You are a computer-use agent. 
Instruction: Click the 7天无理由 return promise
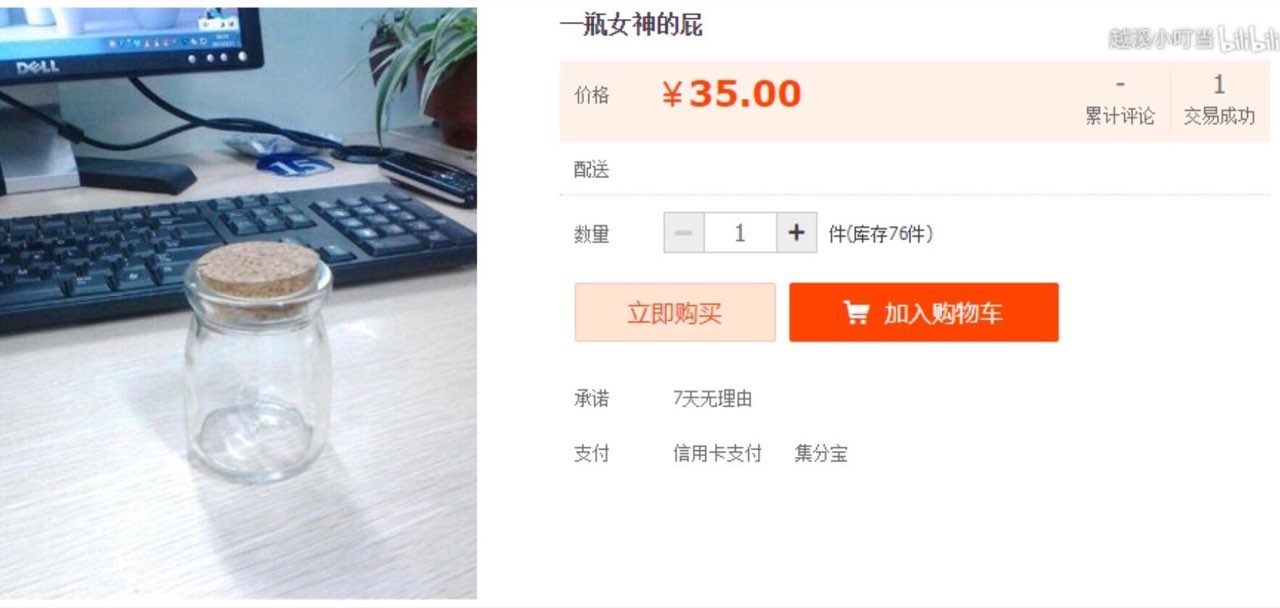(712, 399)
